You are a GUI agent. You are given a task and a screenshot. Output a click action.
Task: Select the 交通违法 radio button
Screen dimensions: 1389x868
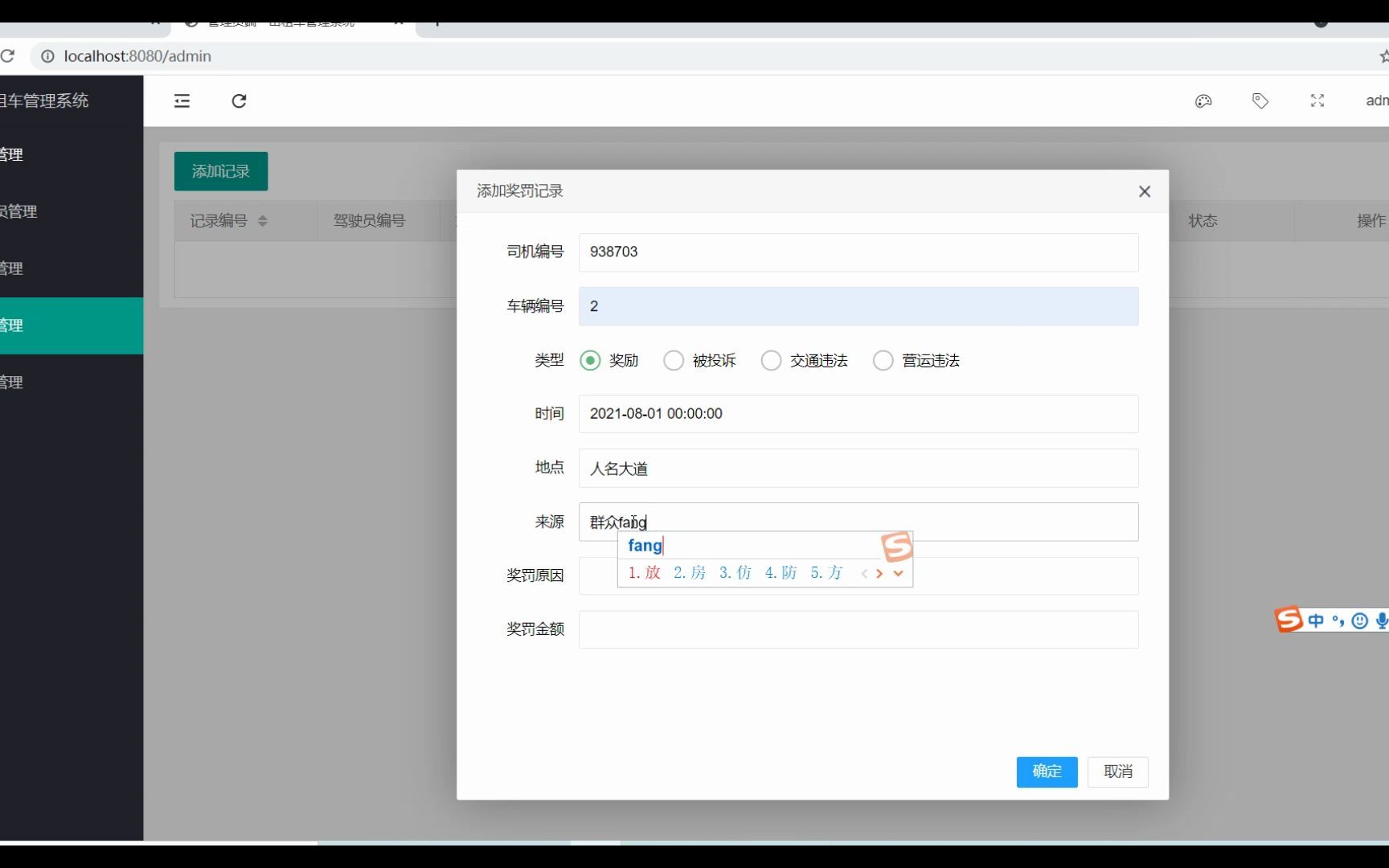point(771,361)
